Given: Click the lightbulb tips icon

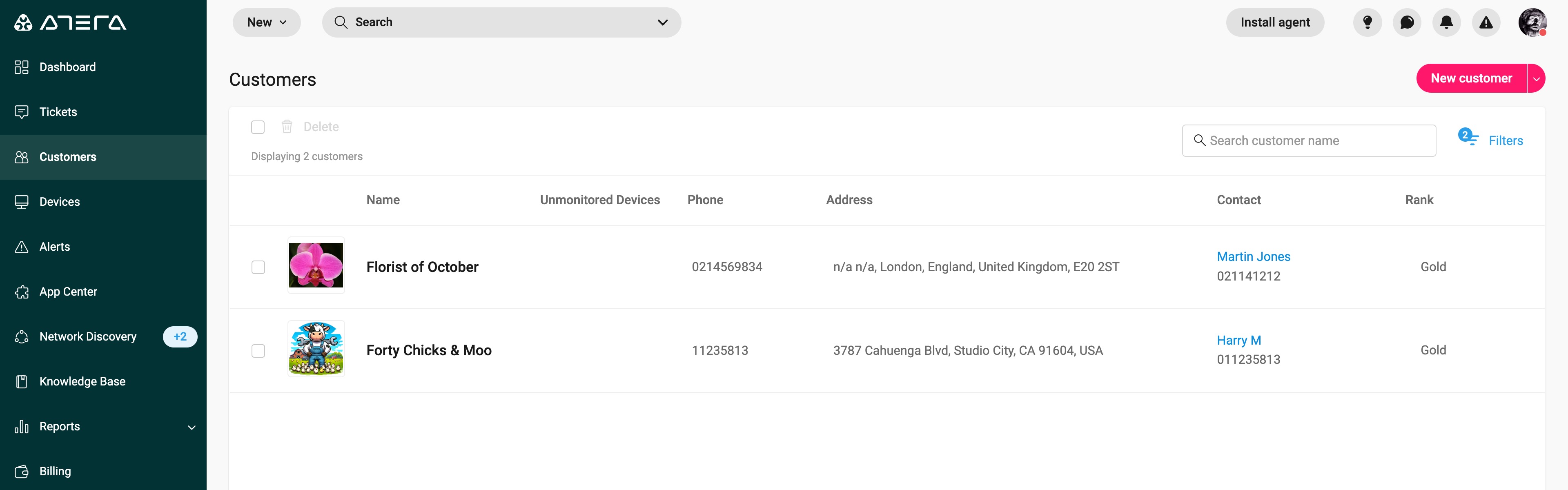Looking at the screenshot, I should coord(1367,22).
